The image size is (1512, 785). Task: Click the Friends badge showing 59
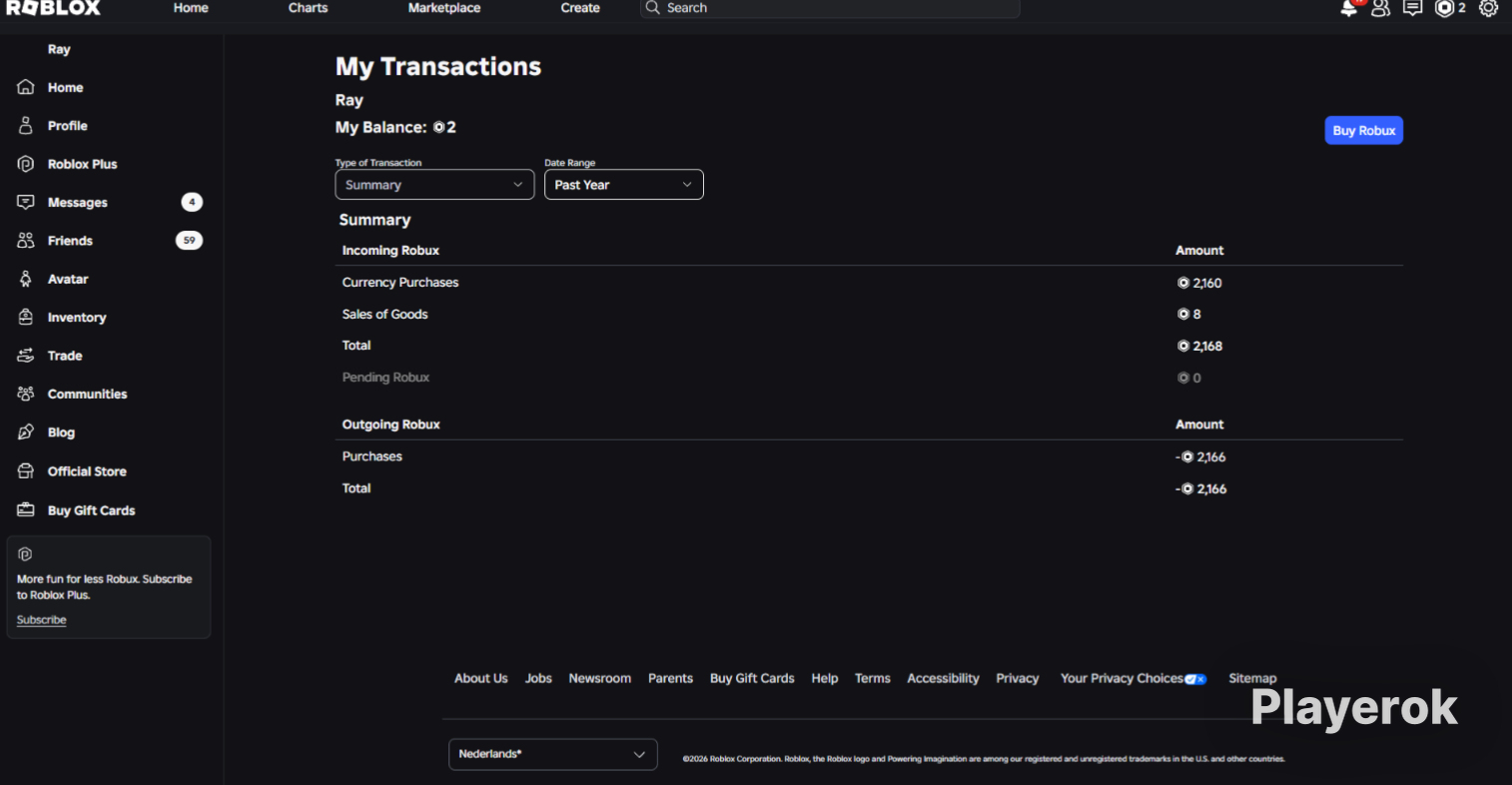coord(189,241)
